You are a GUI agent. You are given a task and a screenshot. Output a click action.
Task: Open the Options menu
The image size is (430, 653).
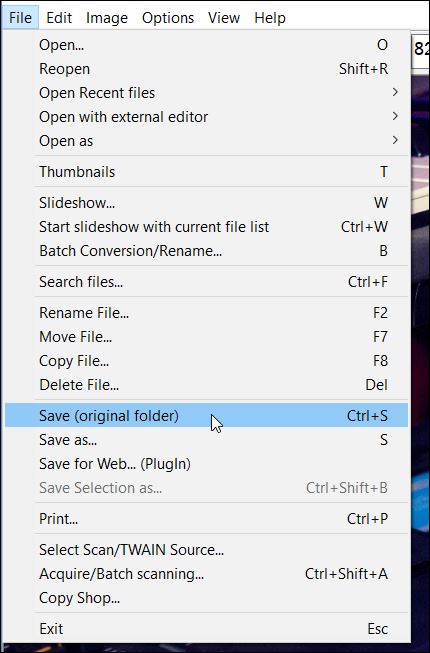click(x=168, y=18)
